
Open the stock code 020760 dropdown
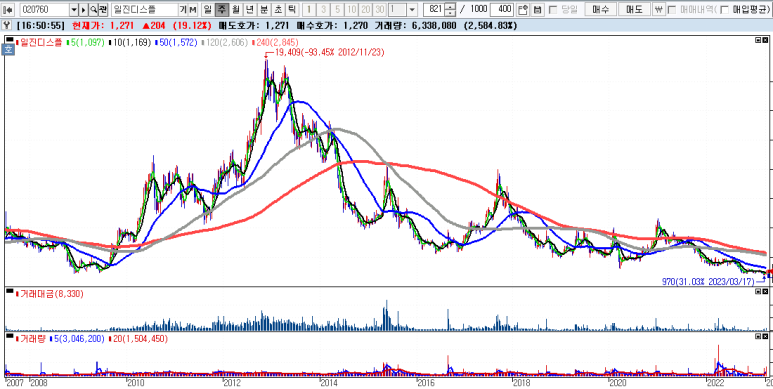pyautogui.click(x=74, y=9)
